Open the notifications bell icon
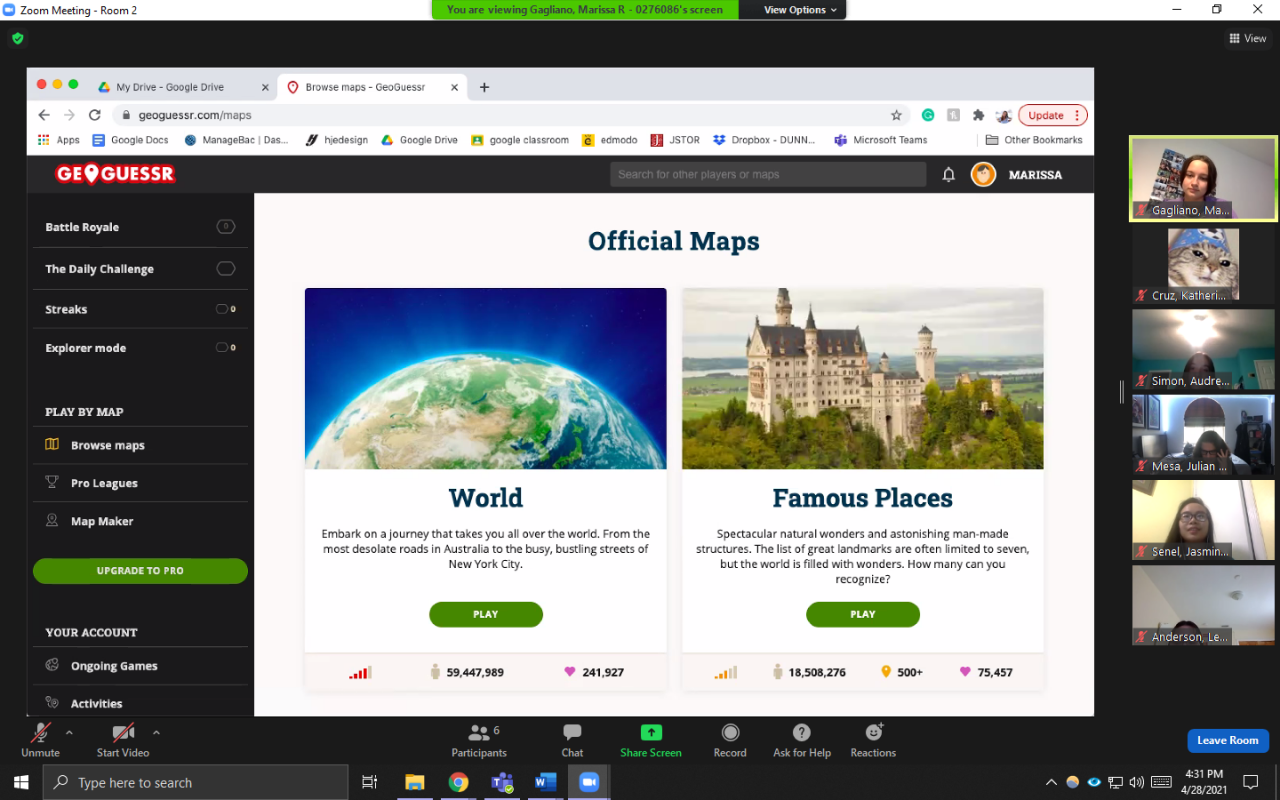Viewport: 1280px width, 800px height. point(949,175)
